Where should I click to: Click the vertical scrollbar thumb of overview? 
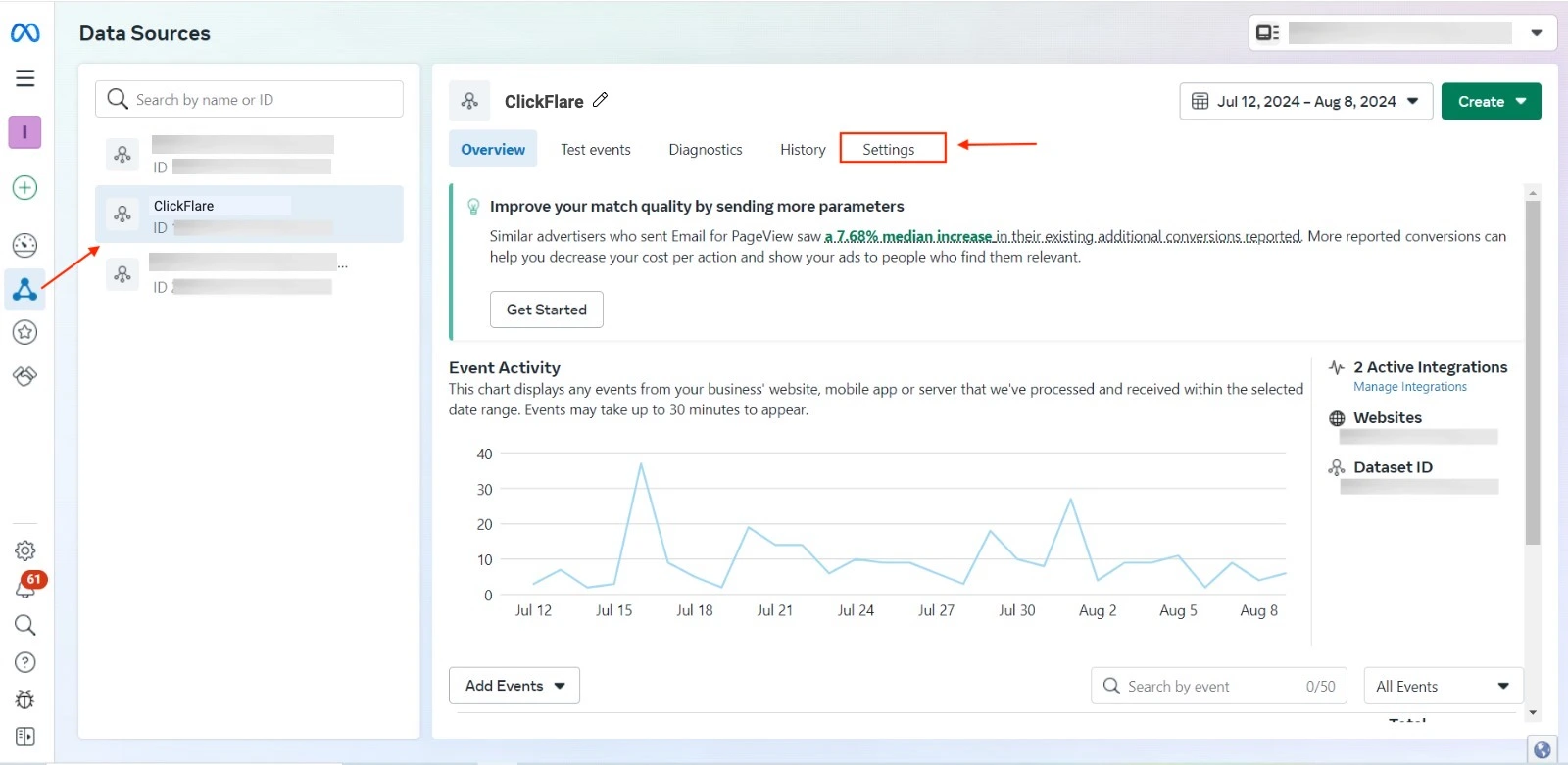[x=1533, y=372]
